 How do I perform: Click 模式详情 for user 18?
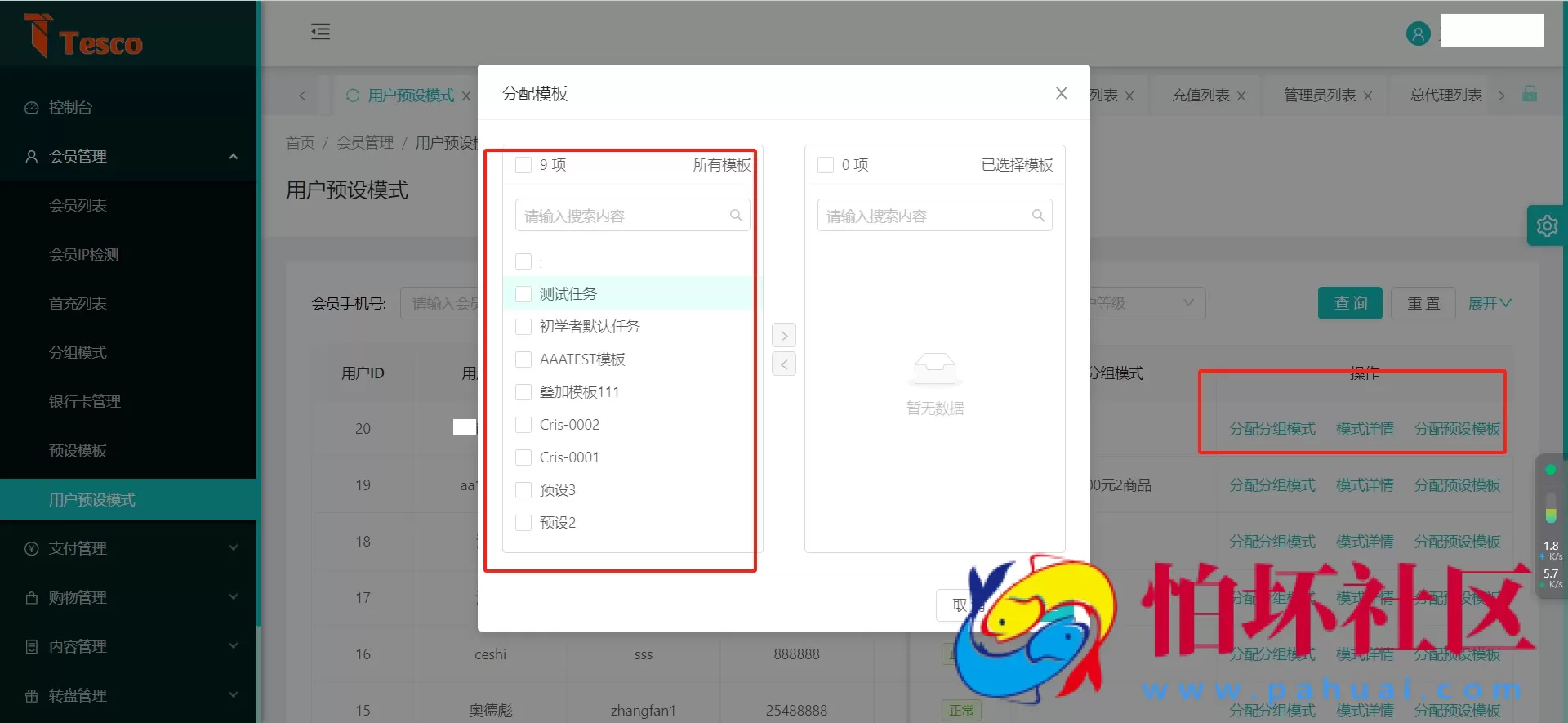click(x=1365, y=542)
